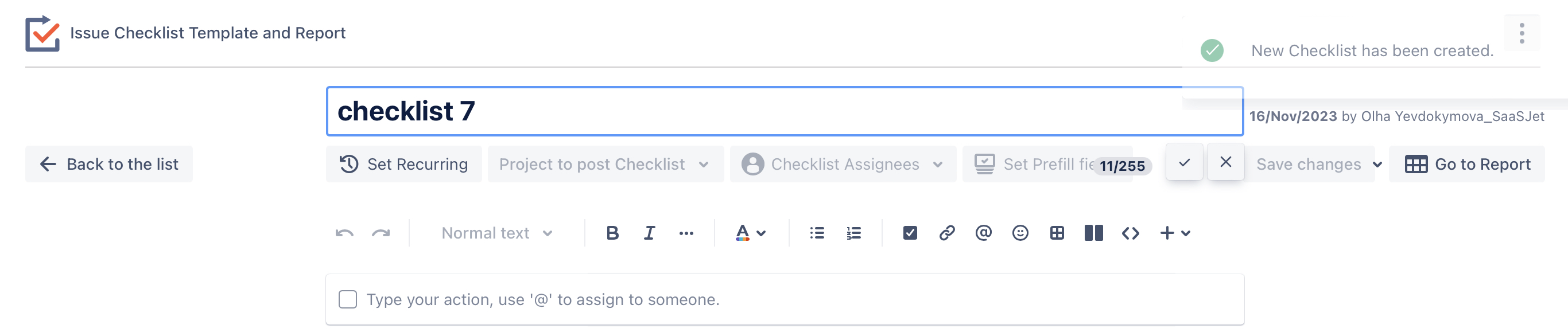Image resolution: width=1568 pixels, height=332 pixels.
Task: Click the action item toolbar checkbox icon
Action: tap(910, 233)
